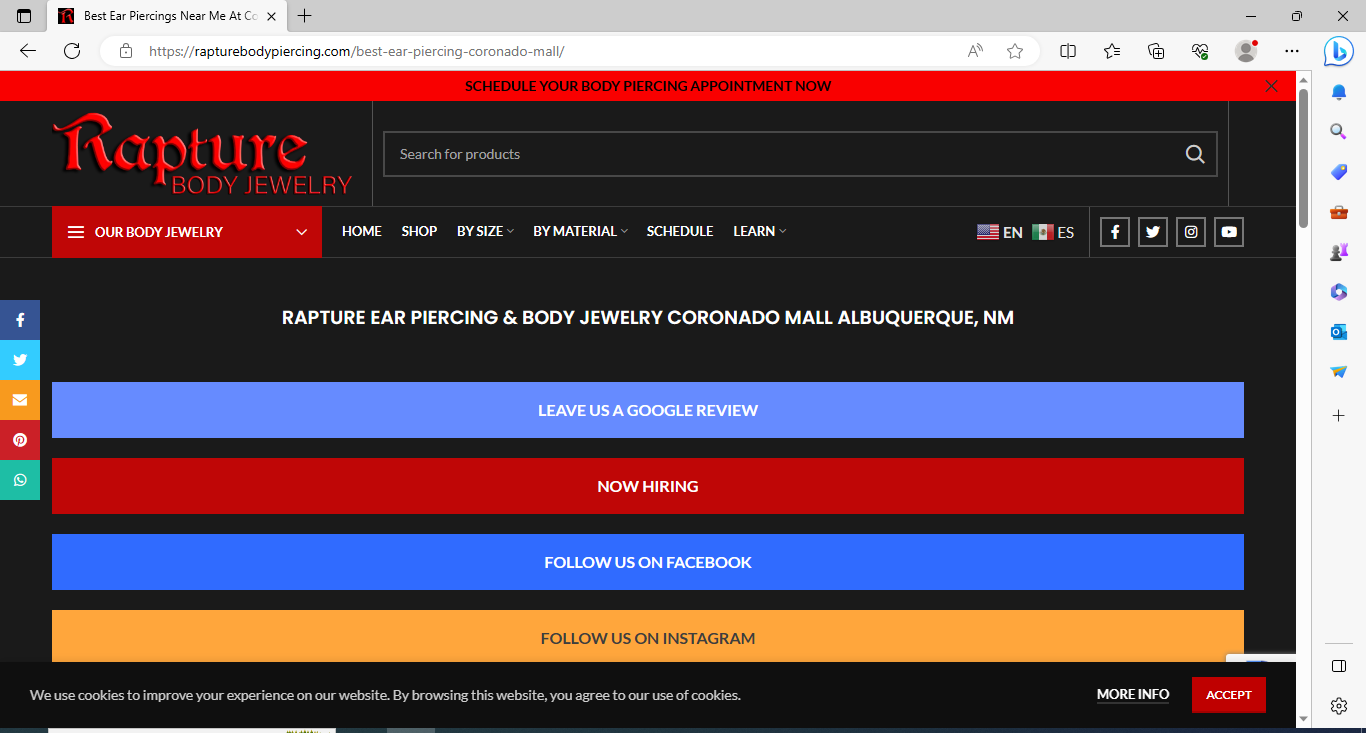Open the header Twitter icon beside the language flags
Image resolution: width=1366 pixels, height=733 pixels.
(x=1153, y=232)
